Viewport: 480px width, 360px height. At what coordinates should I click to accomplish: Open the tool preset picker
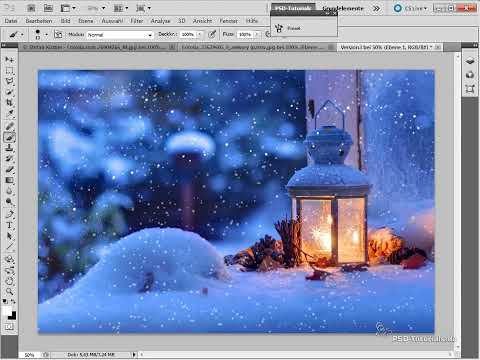click(16, 34)
